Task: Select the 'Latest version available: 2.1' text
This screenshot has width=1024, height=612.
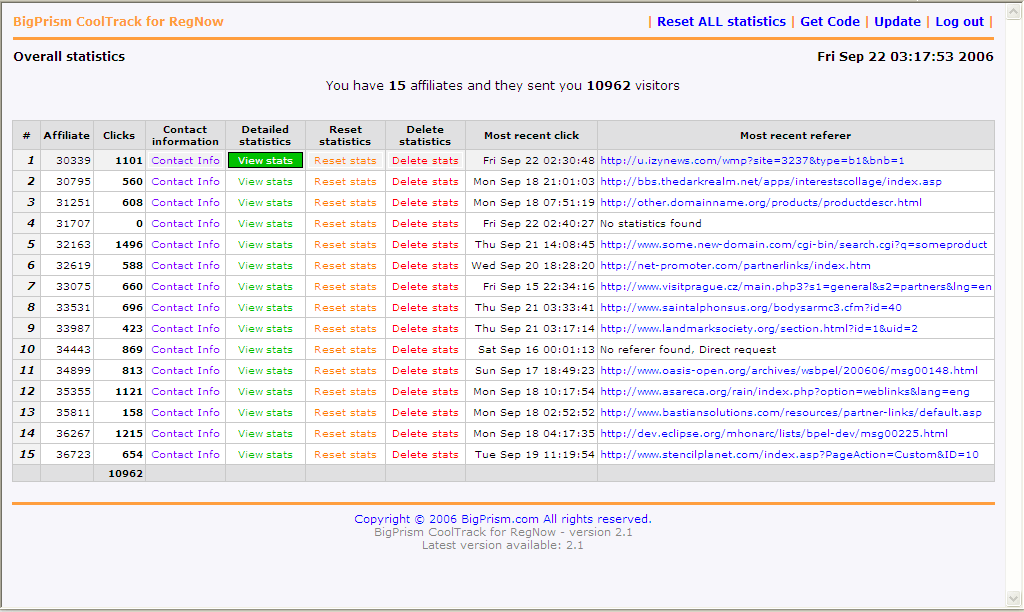Action: (x=502, y=545)
